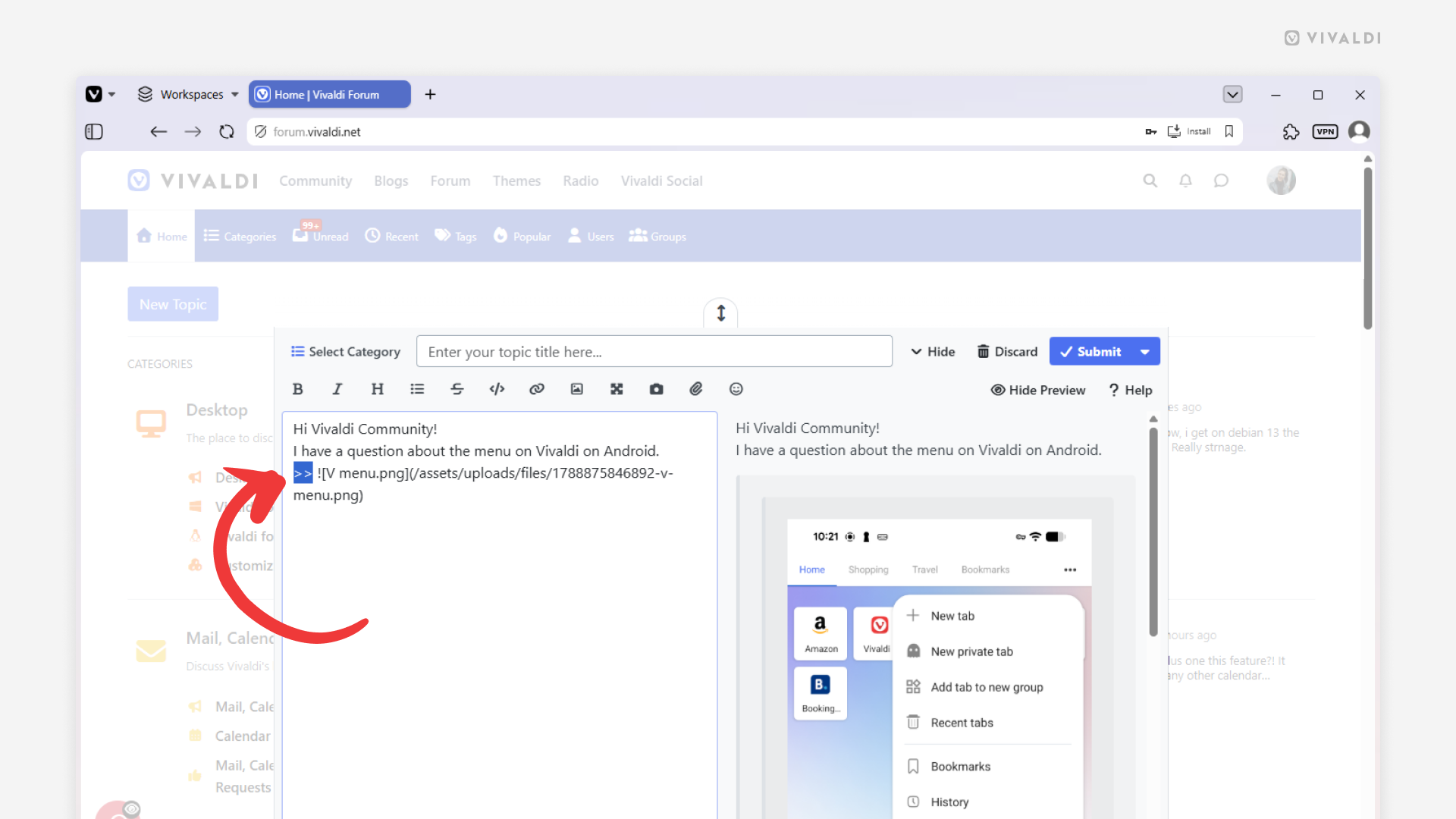Bookmark this page icon in address bar

[x=1229, y=131]
